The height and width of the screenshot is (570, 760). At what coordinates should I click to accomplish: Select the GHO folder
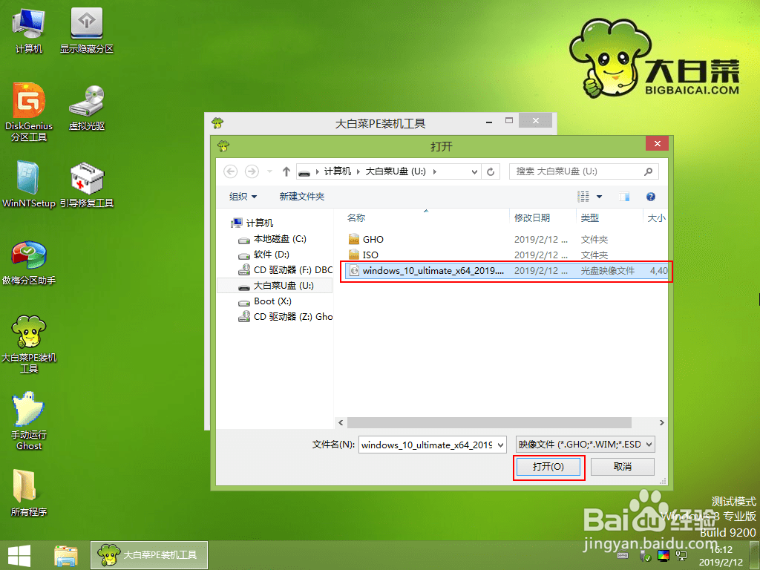(x=366, y=239)
